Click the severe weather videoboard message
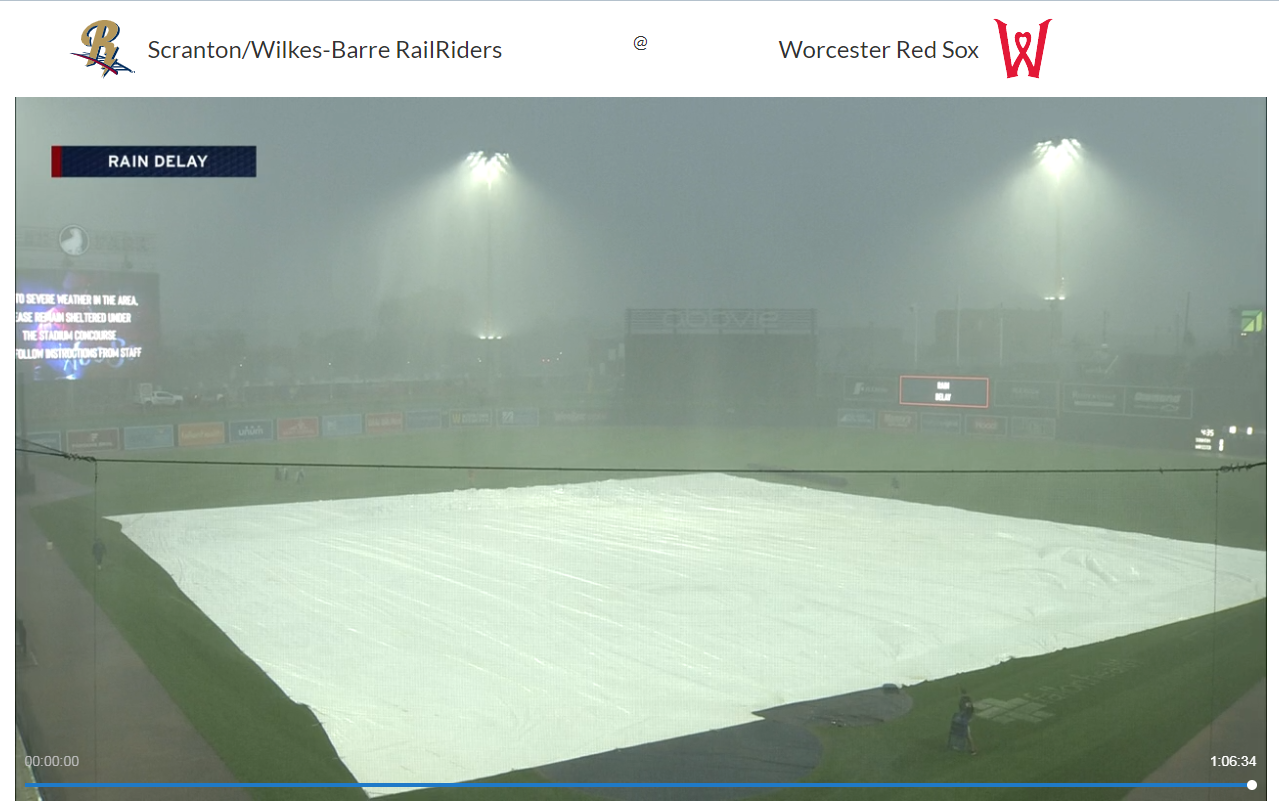Image resolution: width=1279 pixels, height=809 pixels. (87, 326)
